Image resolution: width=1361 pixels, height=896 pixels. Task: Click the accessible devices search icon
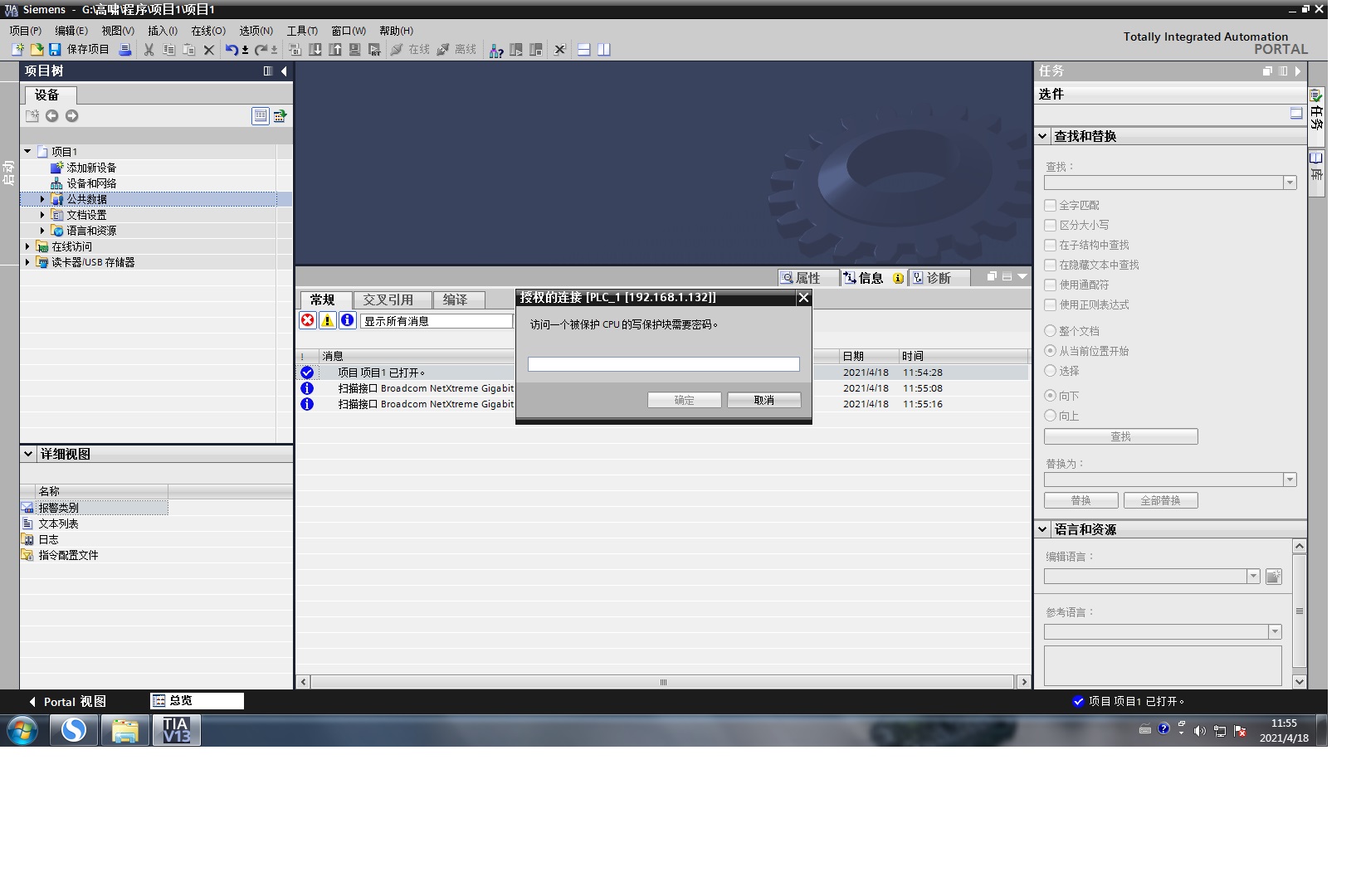pyautogui.click(x=496, y=51)
